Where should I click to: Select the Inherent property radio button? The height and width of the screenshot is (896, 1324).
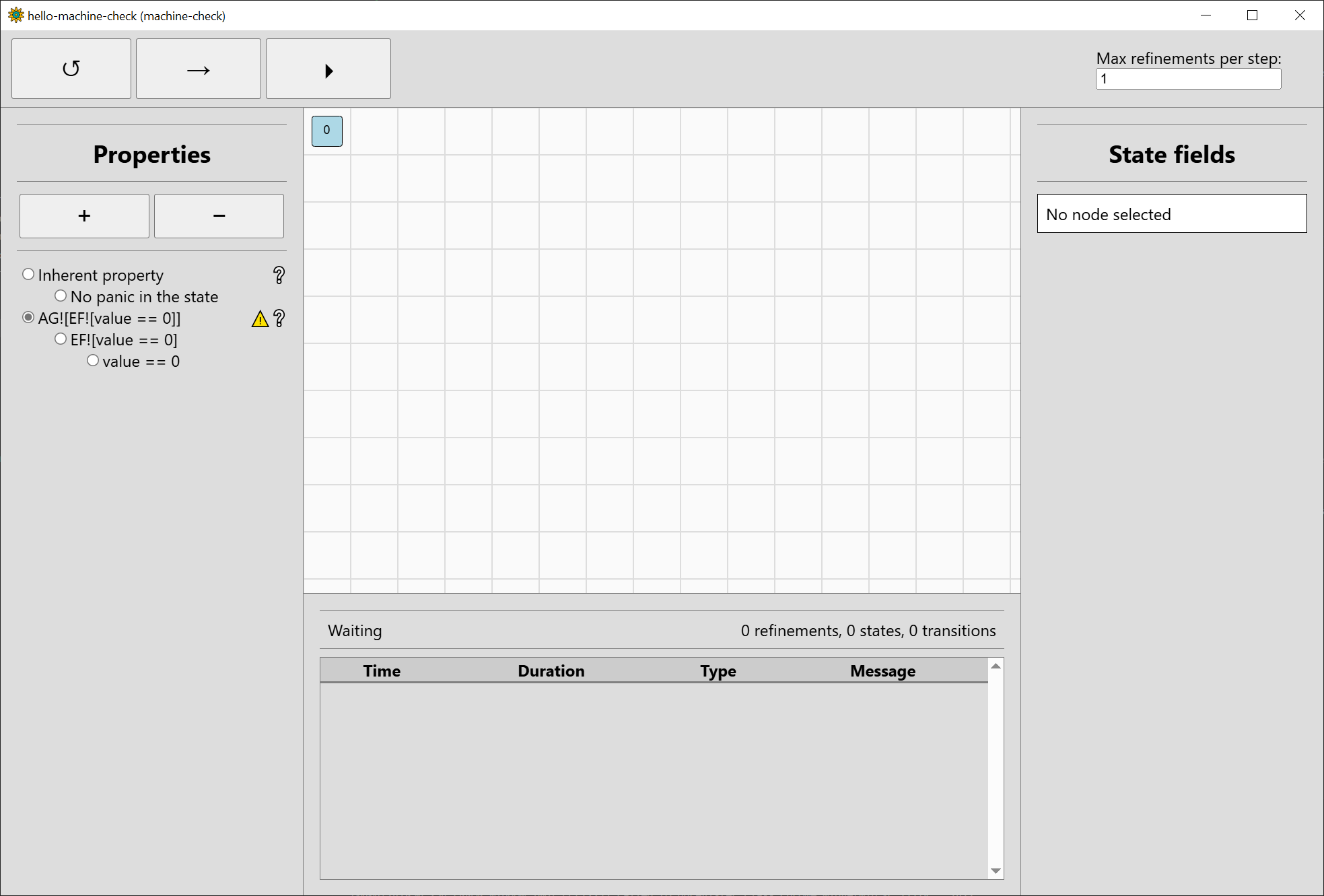click(x=28, y=274)
